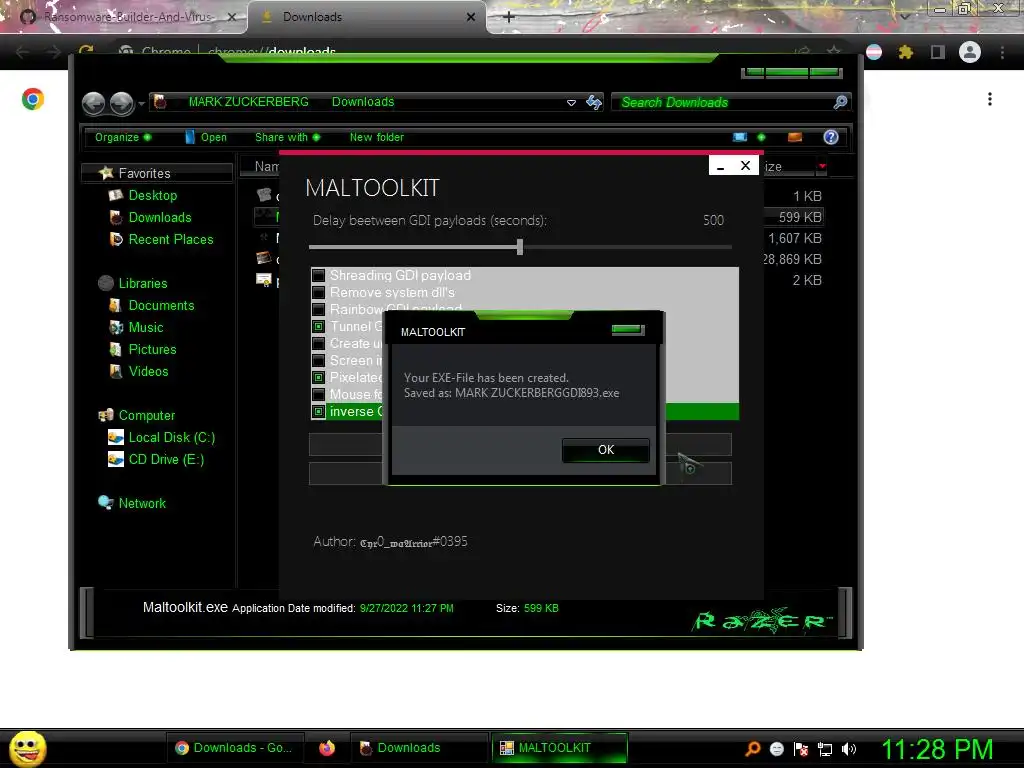Reload the Chrome page
This screenshot has width=1024, height=768.
pyautogui.click(x=86, y=51)
